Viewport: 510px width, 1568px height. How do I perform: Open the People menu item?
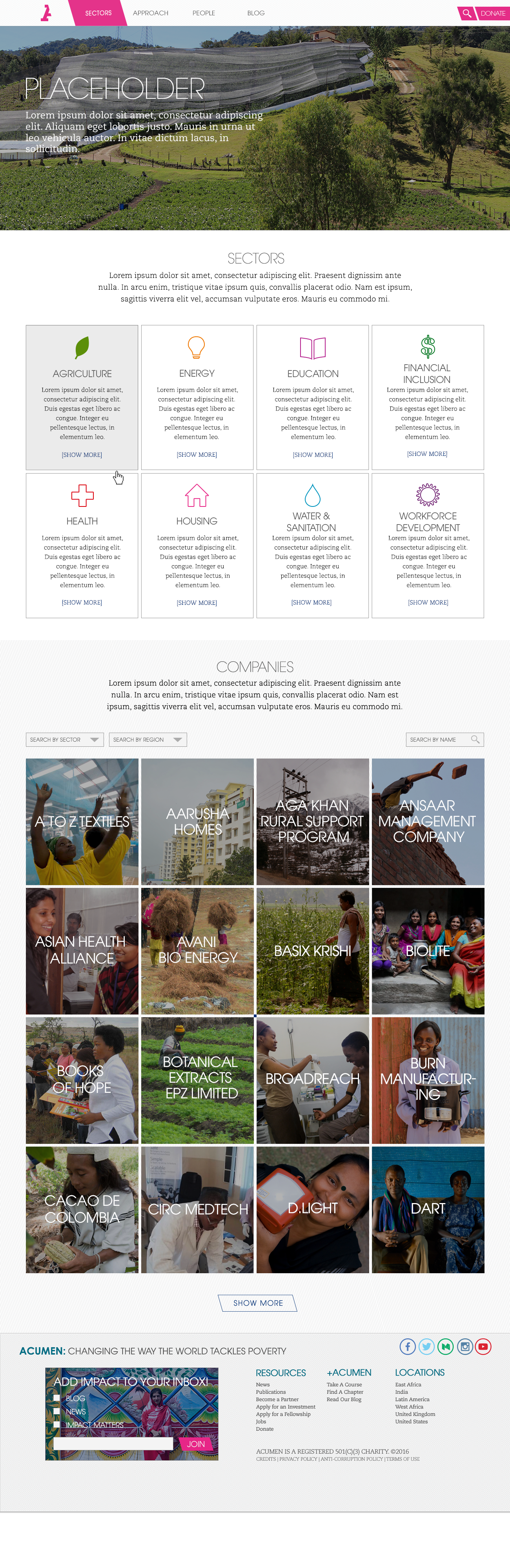[x=204, y=13]
